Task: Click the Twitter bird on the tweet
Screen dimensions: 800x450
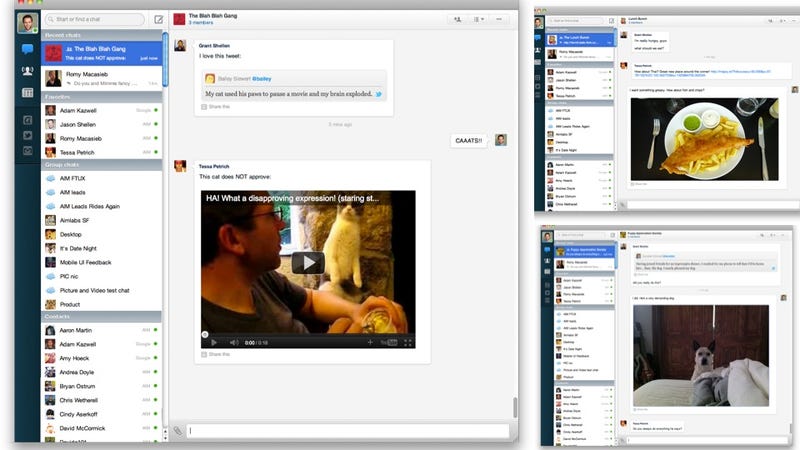Action: point(379,94)
